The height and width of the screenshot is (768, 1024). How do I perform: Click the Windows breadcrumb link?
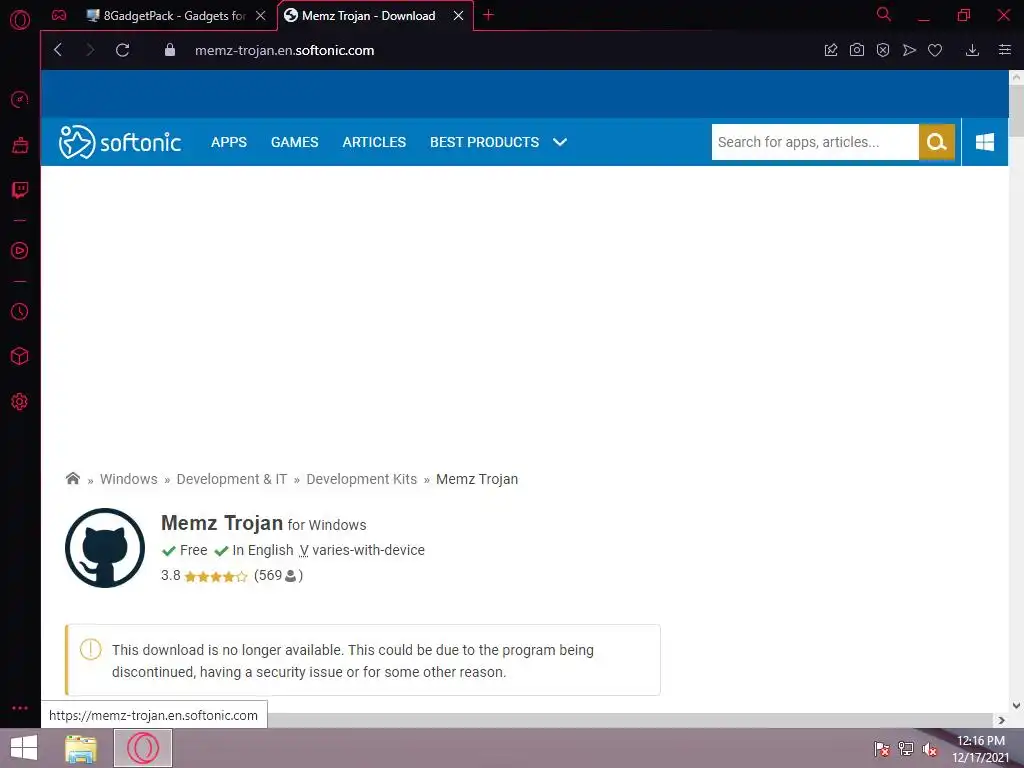tap(129, 479)
